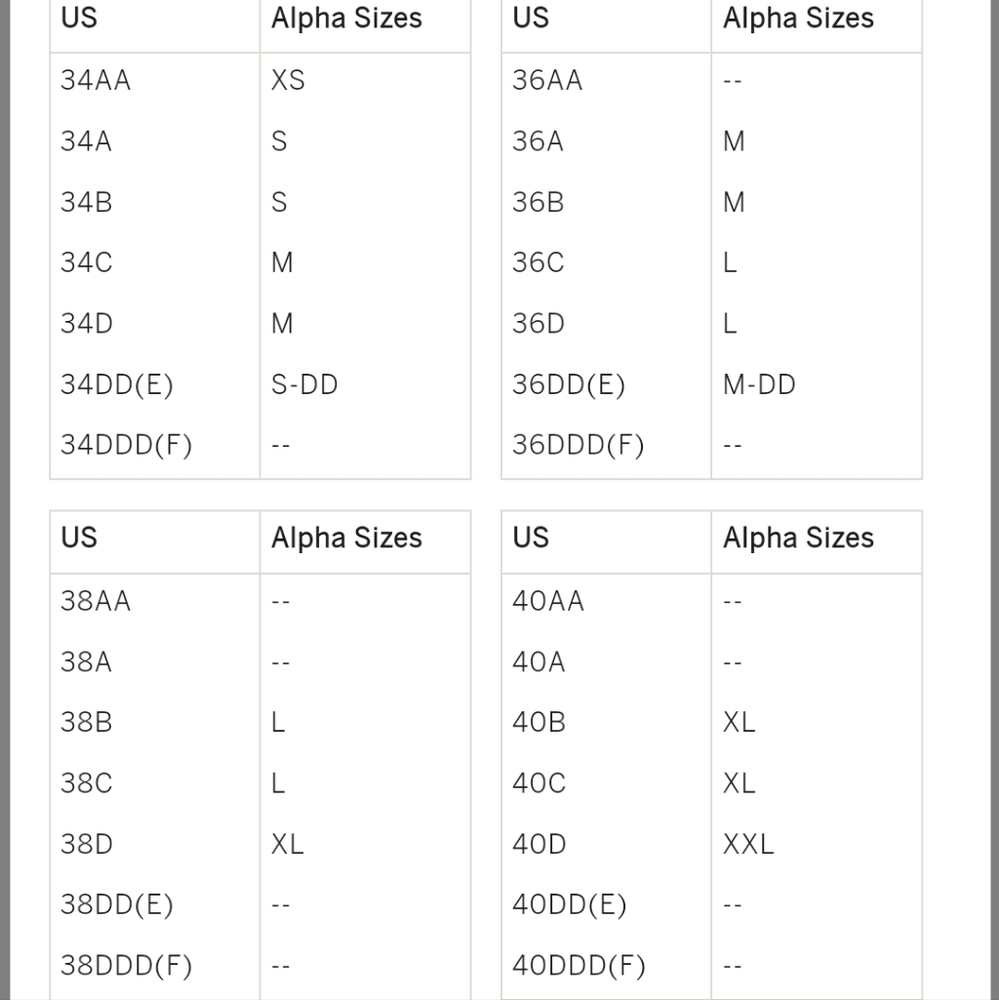Click the 38D size cell
999x1000 pixels.
87,844
